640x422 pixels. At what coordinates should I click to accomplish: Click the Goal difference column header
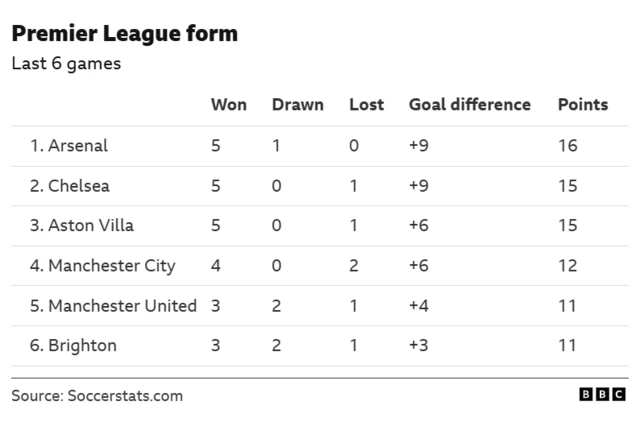tap(469, 105)
